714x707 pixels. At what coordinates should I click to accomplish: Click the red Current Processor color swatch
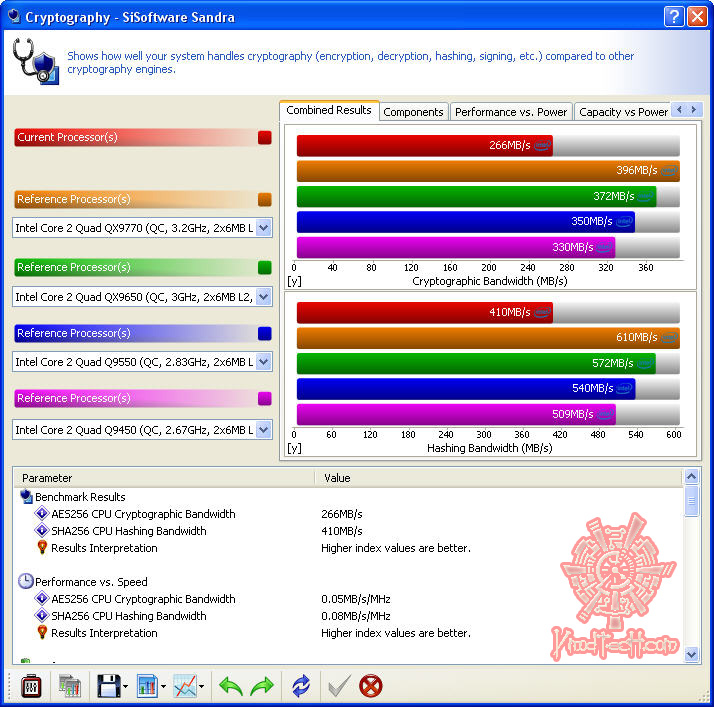click(x=265, y=137)
